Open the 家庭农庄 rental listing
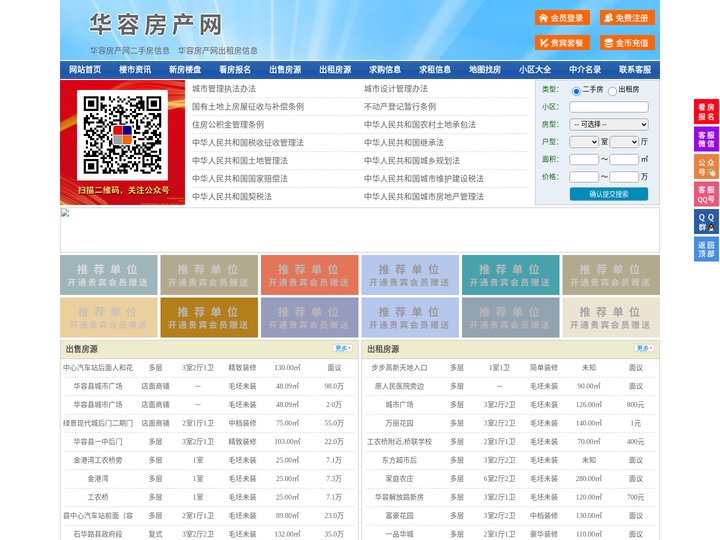This screenshot has height=540, width=720. pos(399,478)
